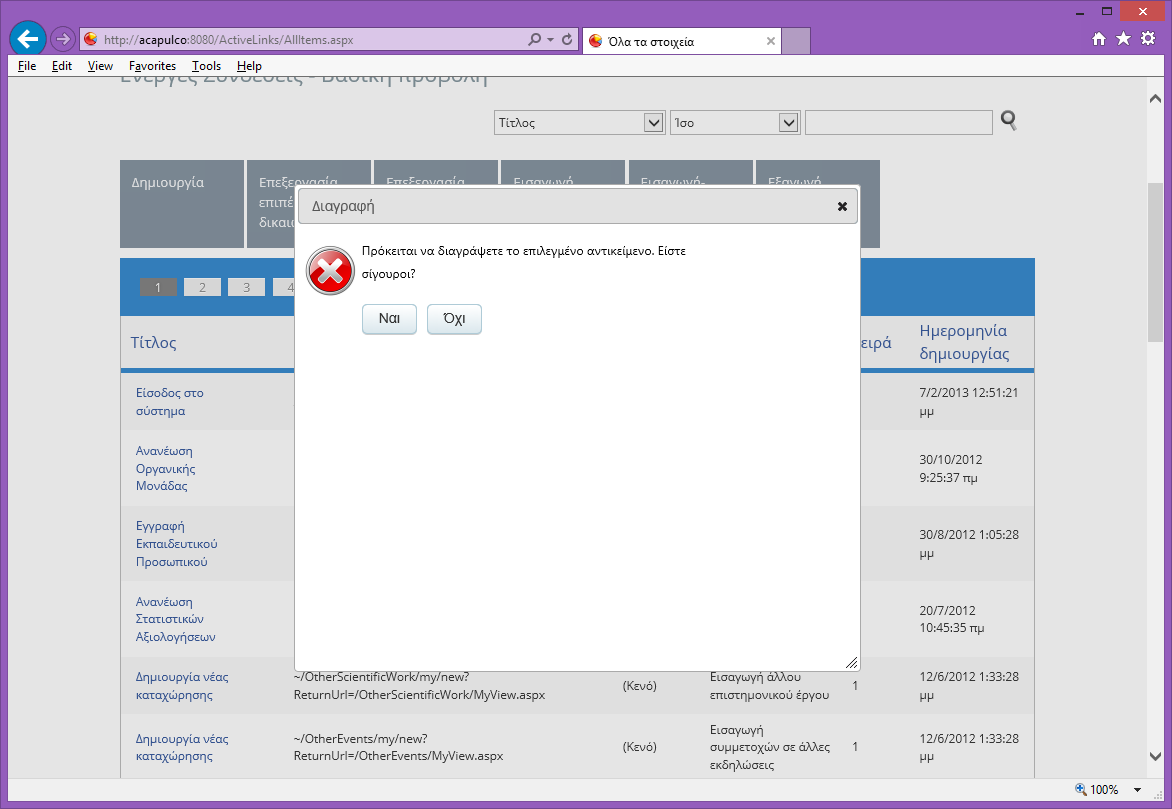Image resolution: width=1172 pixels, height=809 pixels.
Task: Click the Διαγραφή dialog title bar
Action: pyautogui.click(x=578, y=206)
